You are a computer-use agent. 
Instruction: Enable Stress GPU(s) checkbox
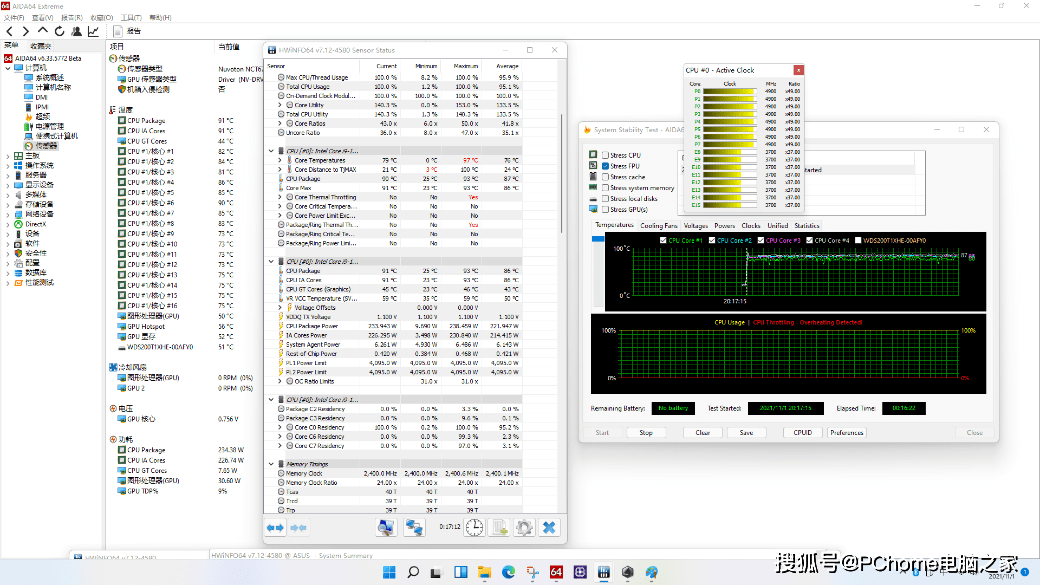(606, 210)
